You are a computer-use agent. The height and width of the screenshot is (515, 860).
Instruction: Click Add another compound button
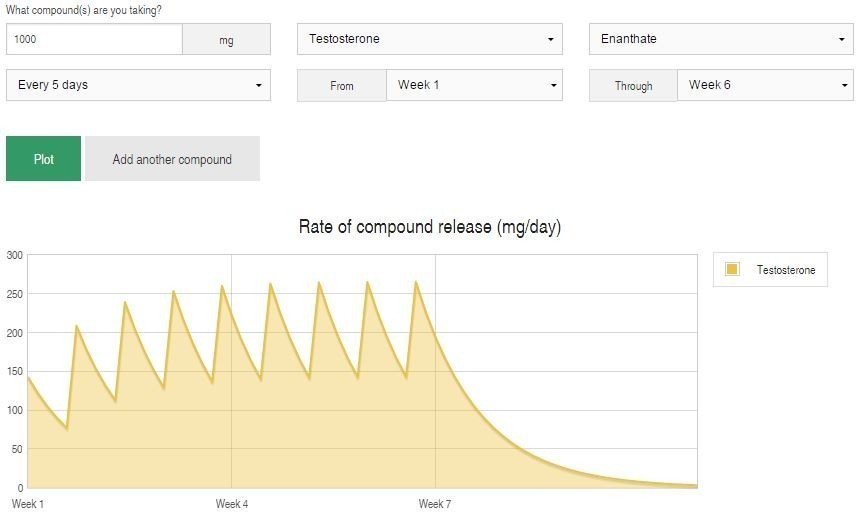[172, 159]
